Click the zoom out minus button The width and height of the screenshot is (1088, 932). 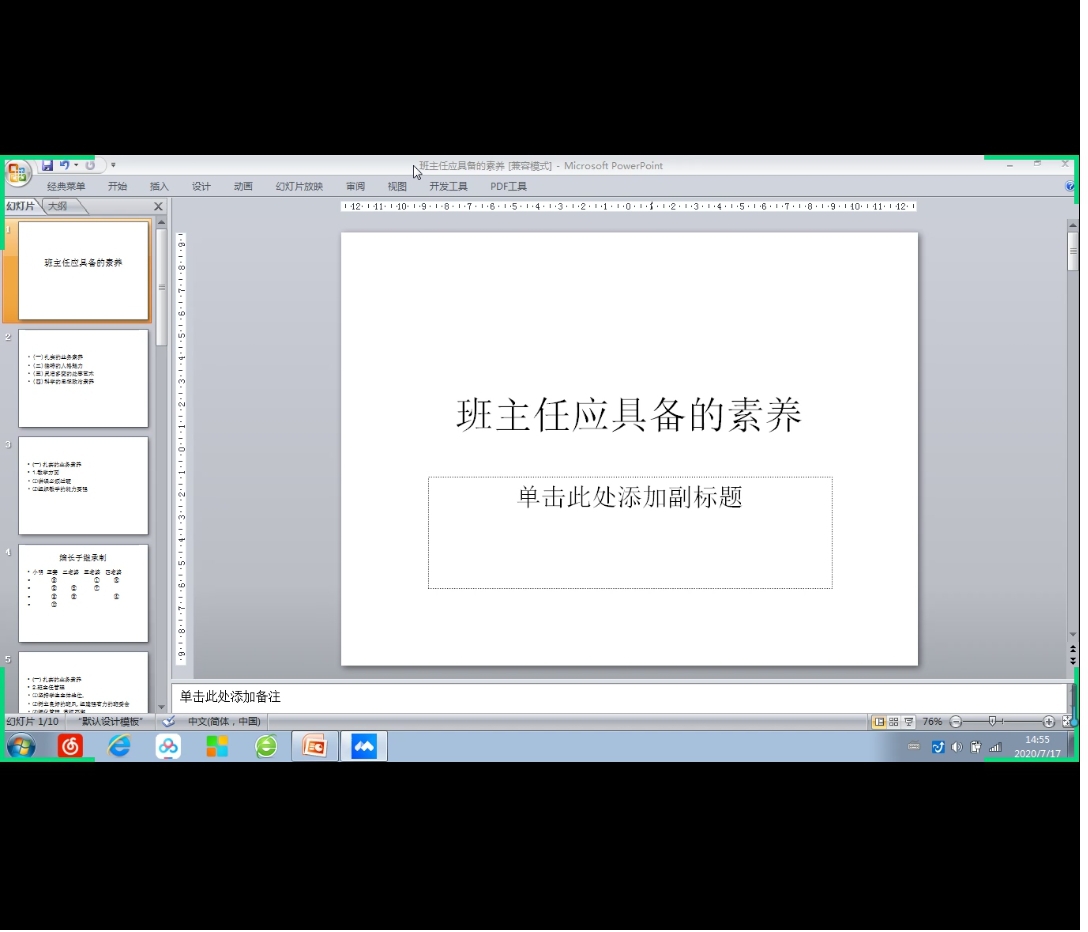pos(955,722)
